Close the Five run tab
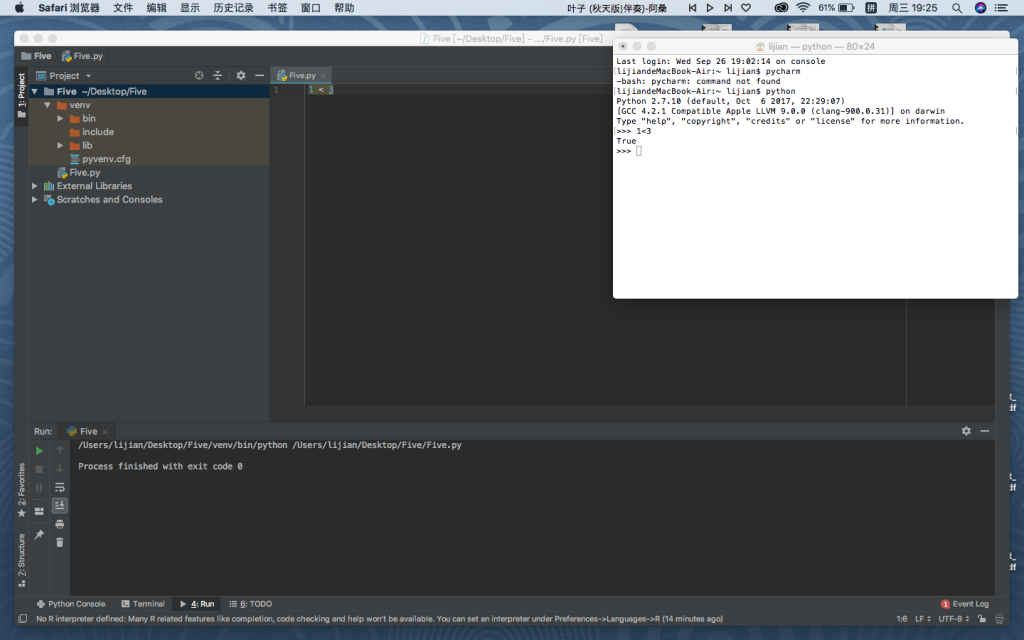 pos(105,432)
